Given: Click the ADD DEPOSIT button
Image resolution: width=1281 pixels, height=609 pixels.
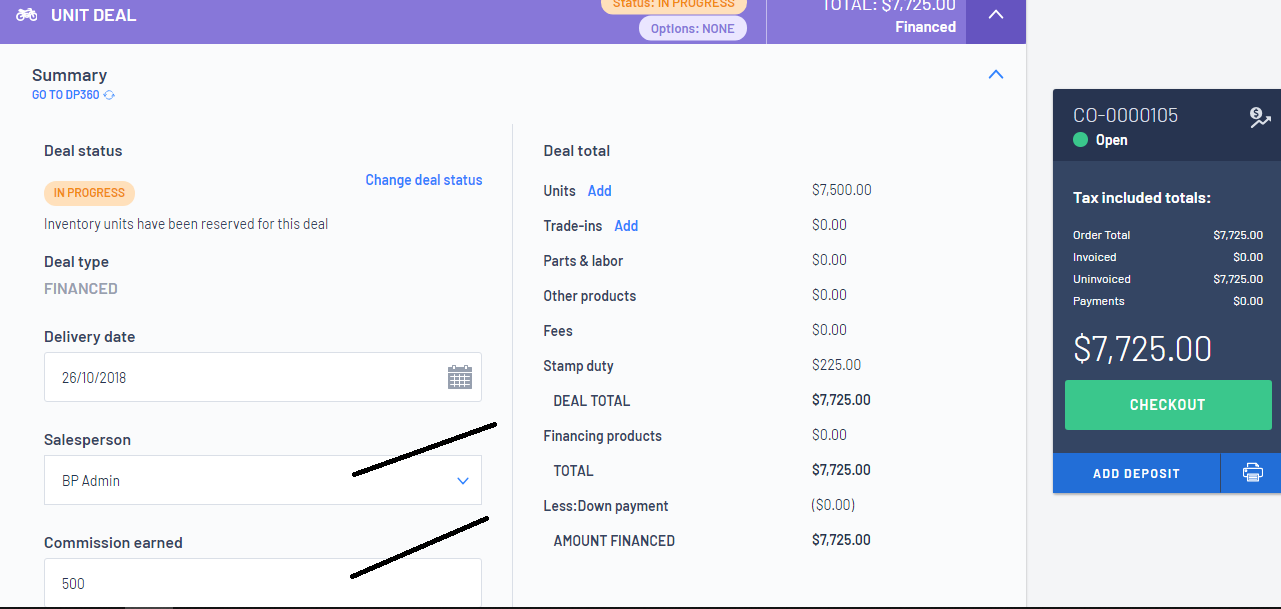Looking at the screenshot, I should [1136, 473].
